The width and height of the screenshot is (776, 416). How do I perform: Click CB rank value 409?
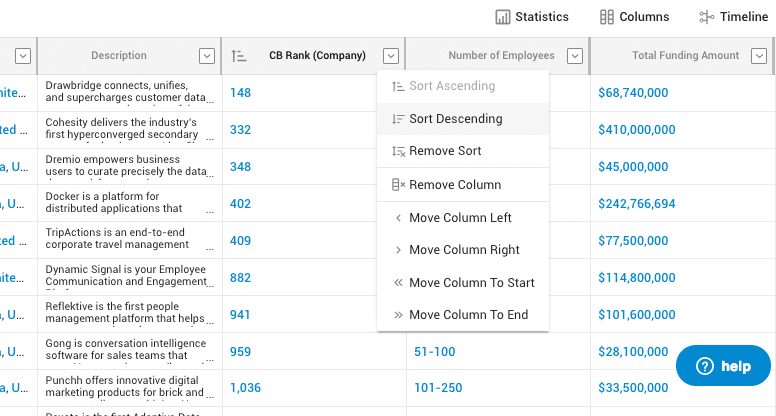pos(241,241)
